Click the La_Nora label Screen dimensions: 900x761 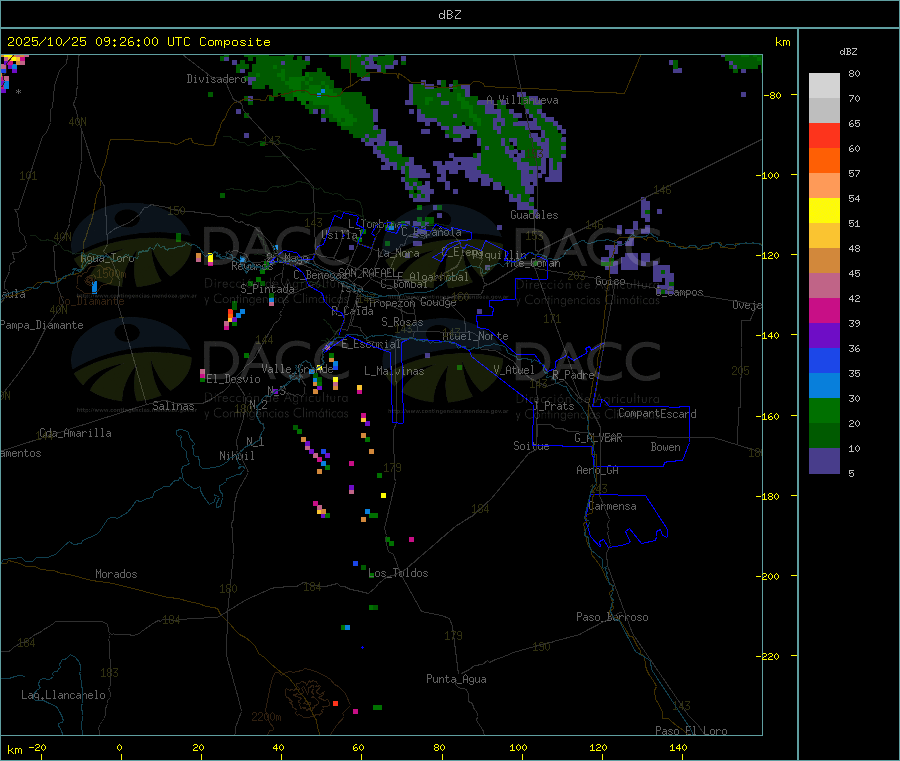click(x=398, y=253)
